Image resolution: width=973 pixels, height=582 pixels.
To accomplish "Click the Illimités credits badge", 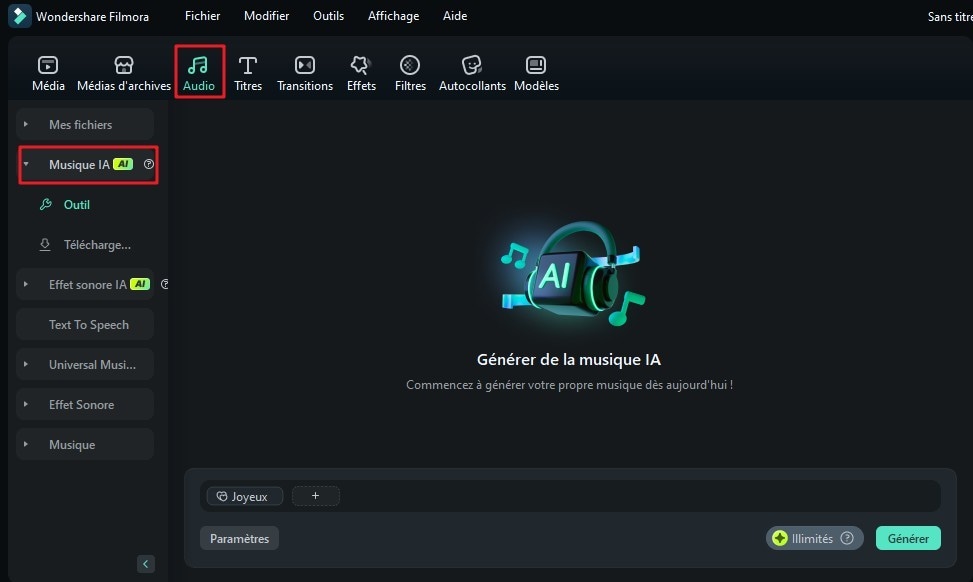I will [814, 538].
